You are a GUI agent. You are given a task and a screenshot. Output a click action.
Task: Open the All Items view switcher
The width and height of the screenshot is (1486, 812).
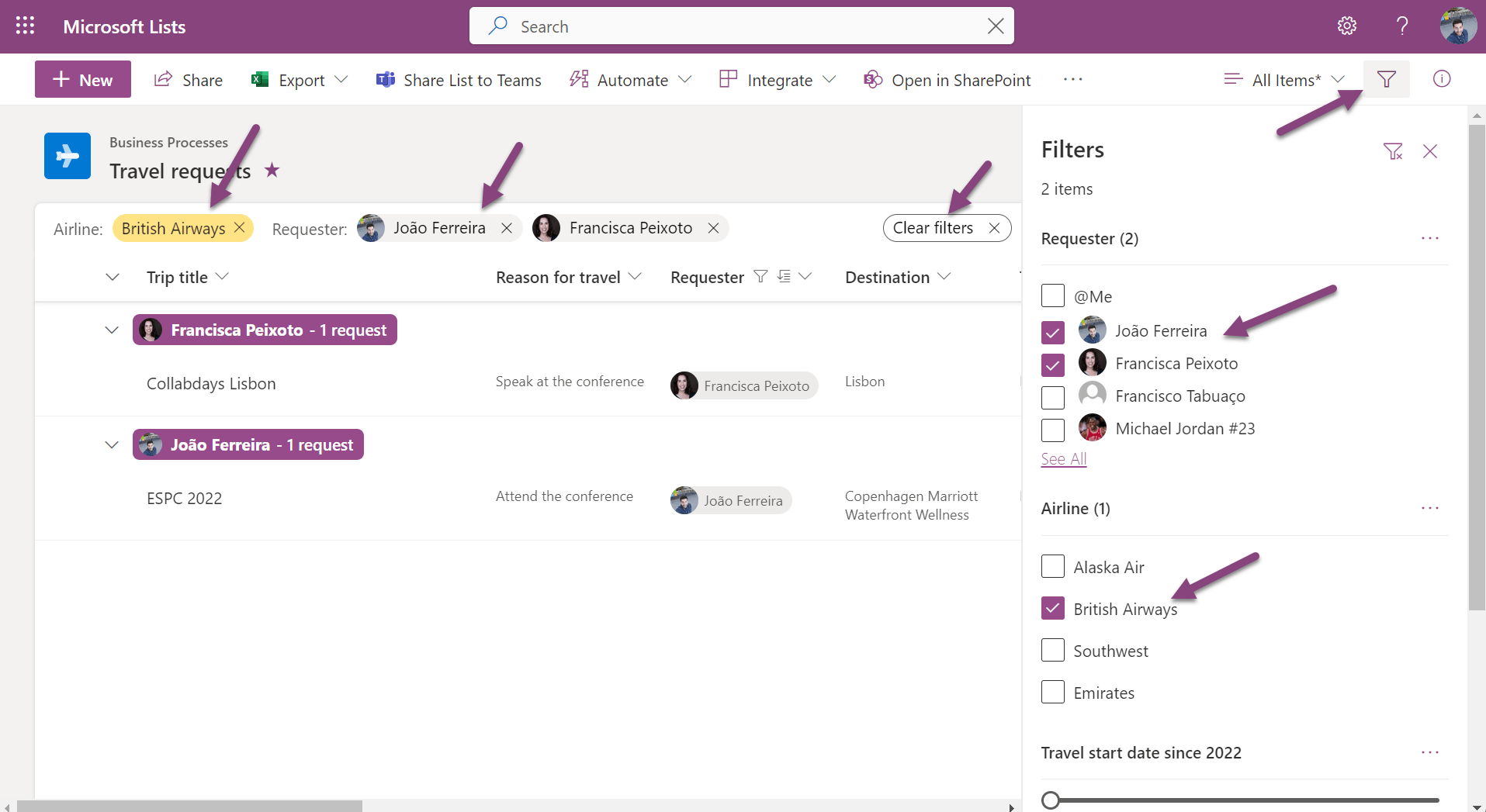pyautogui.click(x=1284, y=80)
